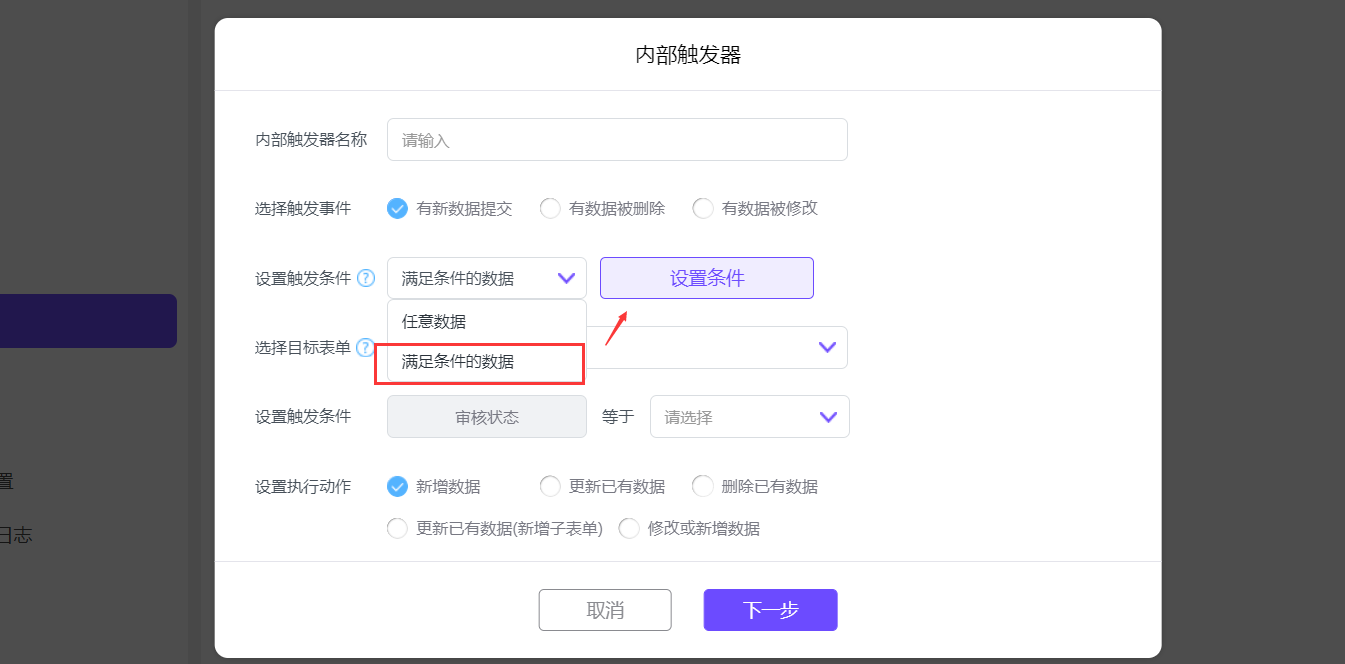Click the 审核状态 condition field
1345x664 pixels.
pyautogui.click(x=486, y=417)
